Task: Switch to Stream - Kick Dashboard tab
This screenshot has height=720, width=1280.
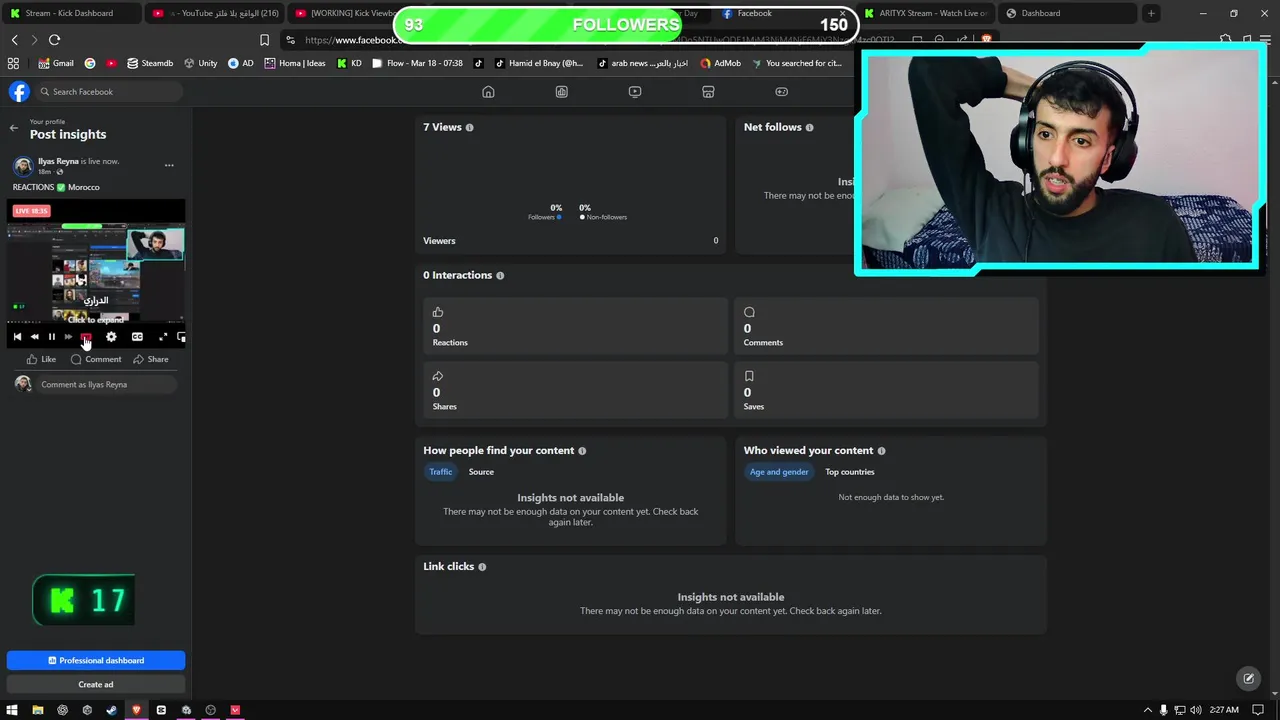Action: pos(70,13)
